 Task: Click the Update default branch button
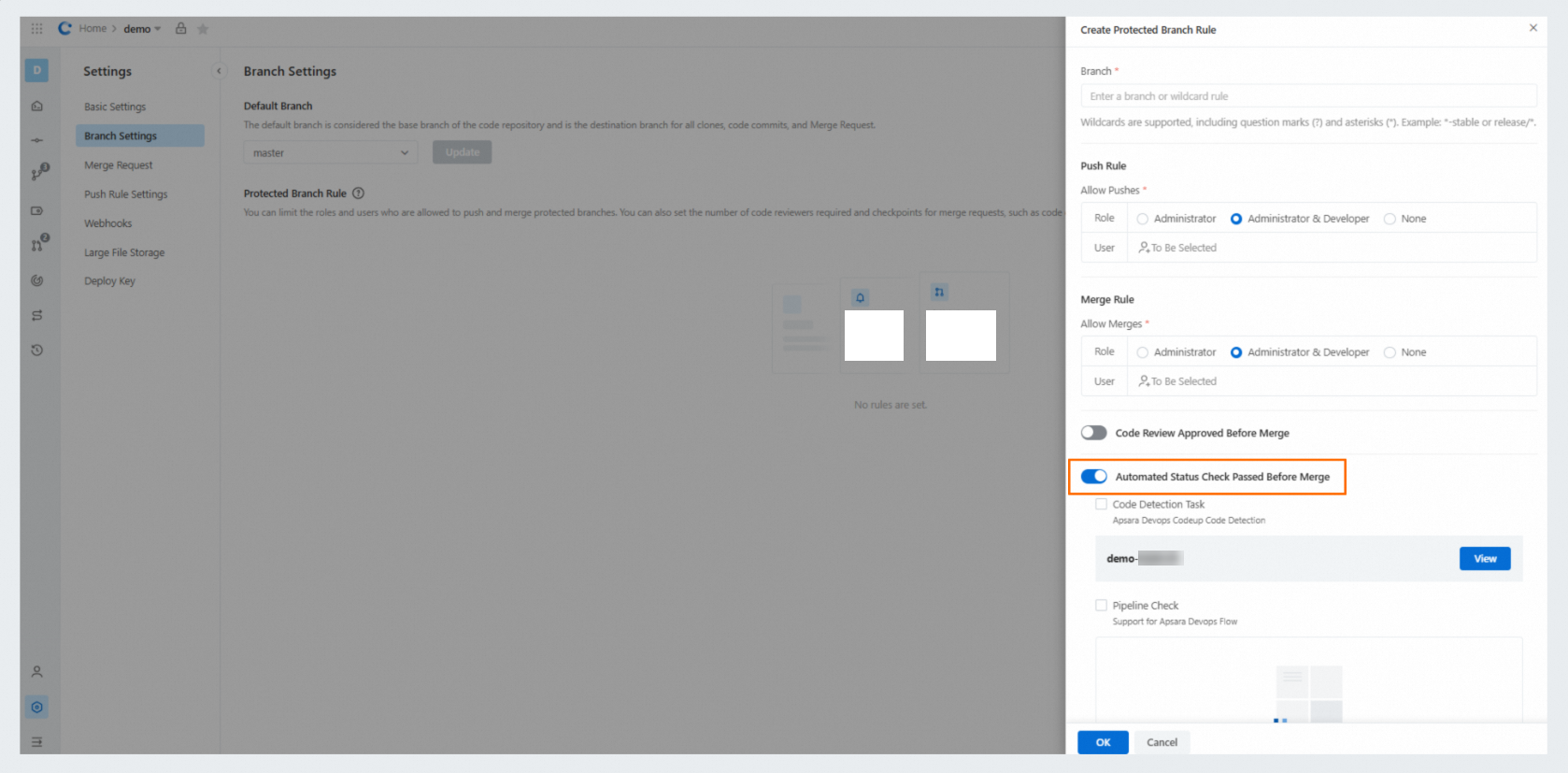(x=463, y=152)
